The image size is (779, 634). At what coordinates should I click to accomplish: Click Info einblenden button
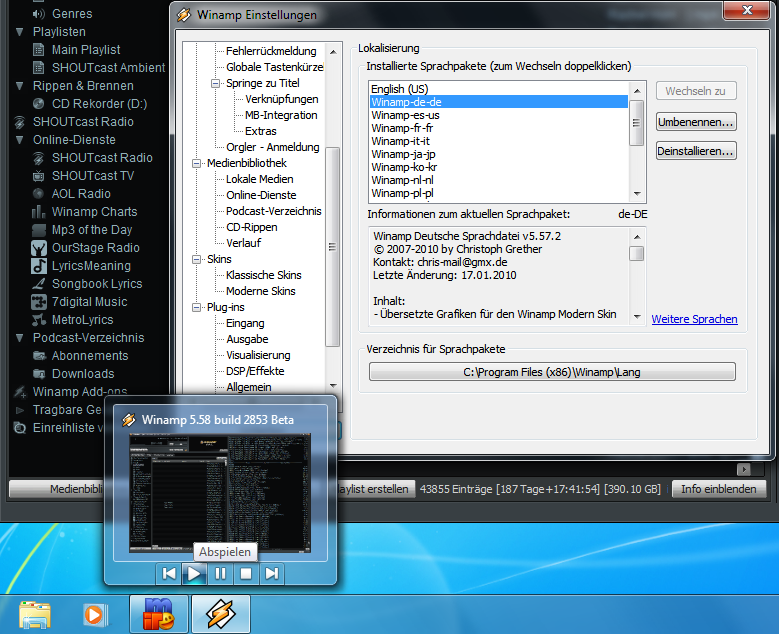719,489
